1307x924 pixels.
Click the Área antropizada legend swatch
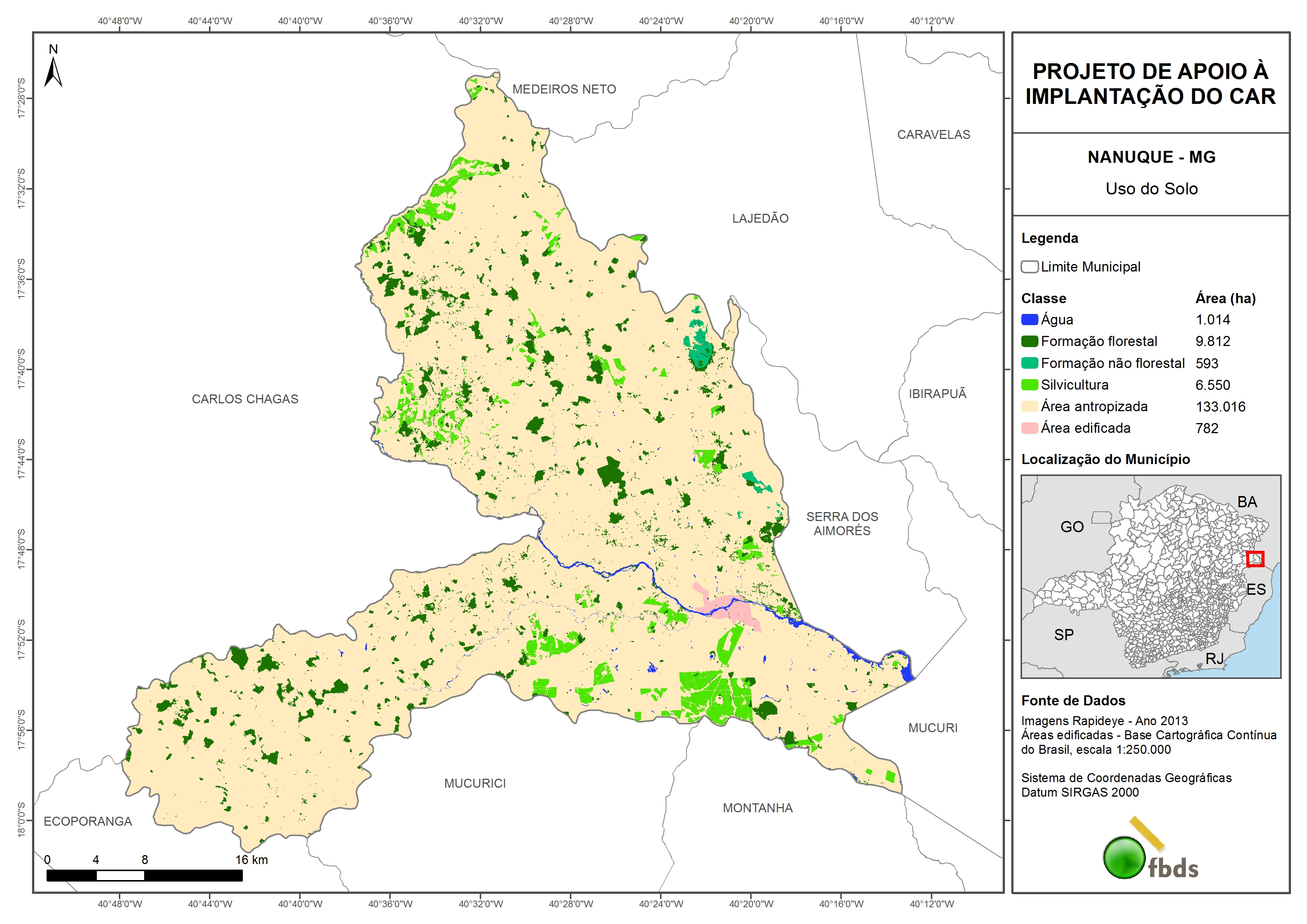(1029, 406)
